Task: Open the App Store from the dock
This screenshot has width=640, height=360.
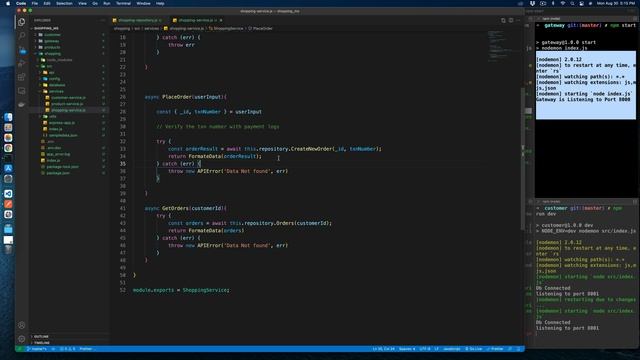Action: click(x=8, y=168)
